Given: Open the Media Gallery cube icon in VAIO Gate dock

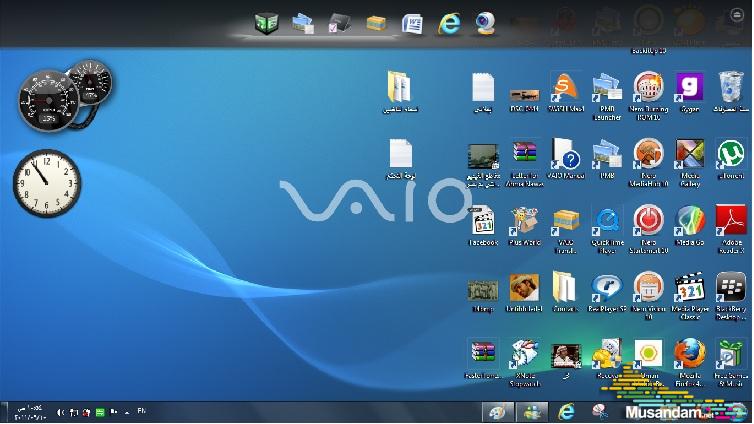Looking at the screenshot, I should click(x=266, y=23).
